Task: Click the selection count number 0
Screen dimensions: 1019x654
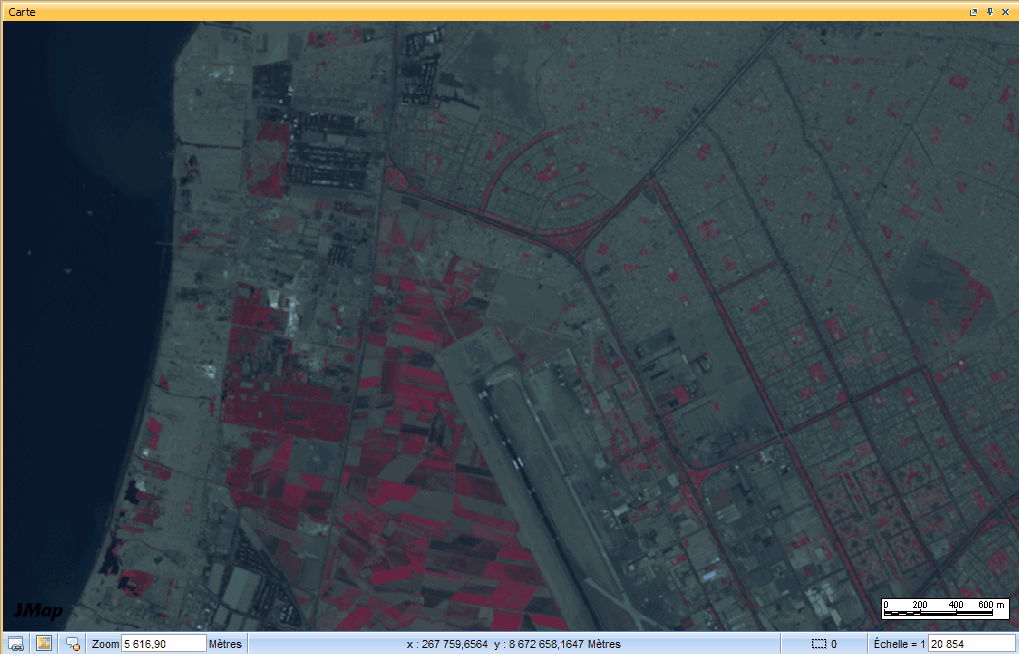Action: (x=833, y=644)
